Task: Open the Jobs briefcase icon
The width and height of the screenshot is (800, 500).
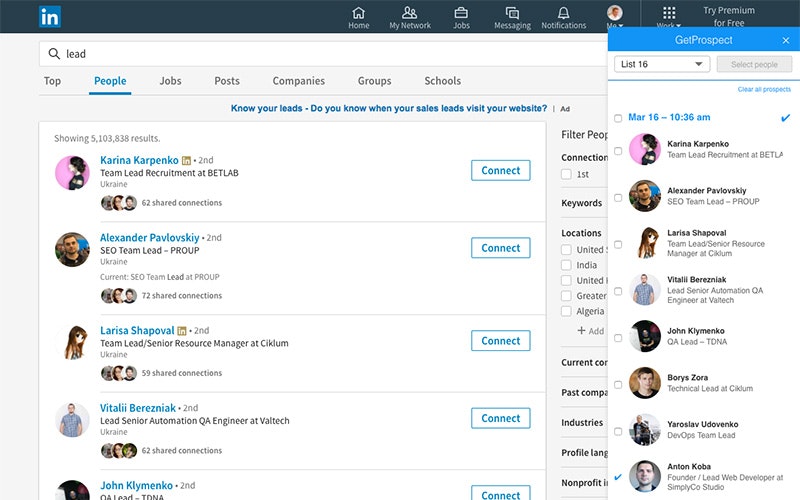Action: pos(461,13)
